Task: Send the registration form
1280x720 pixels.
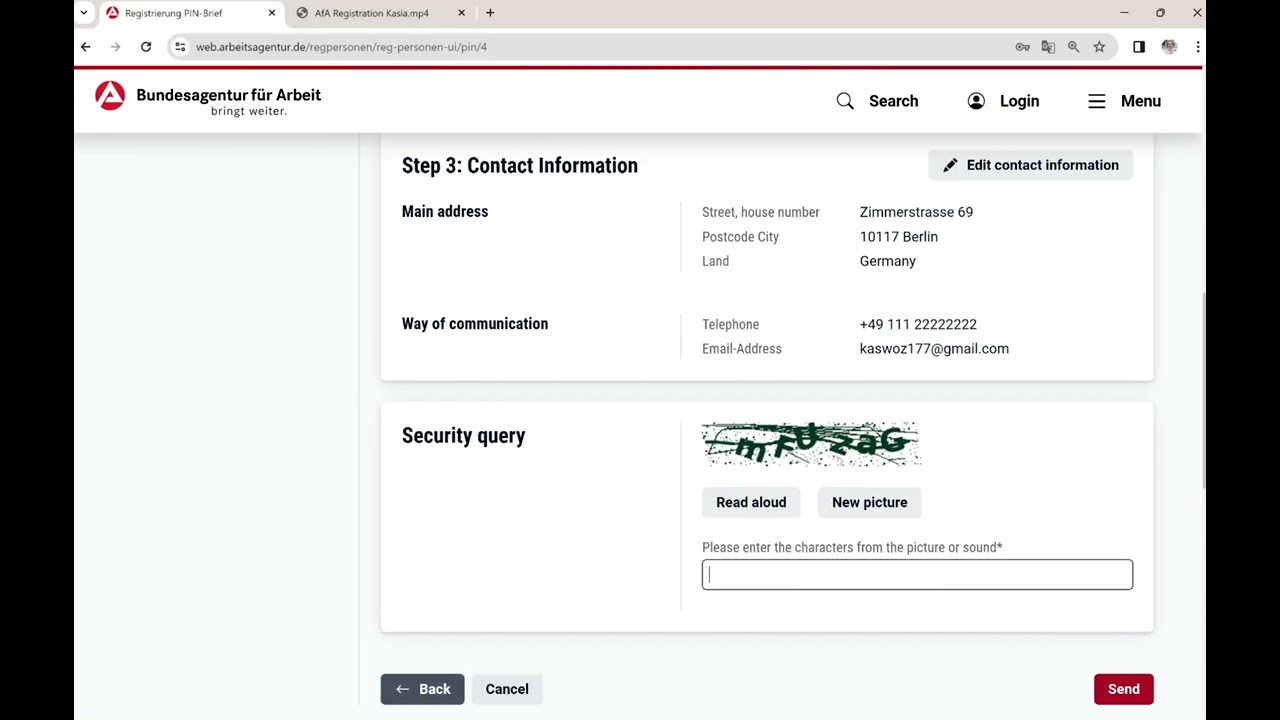Action: [x=1123, y=689]
